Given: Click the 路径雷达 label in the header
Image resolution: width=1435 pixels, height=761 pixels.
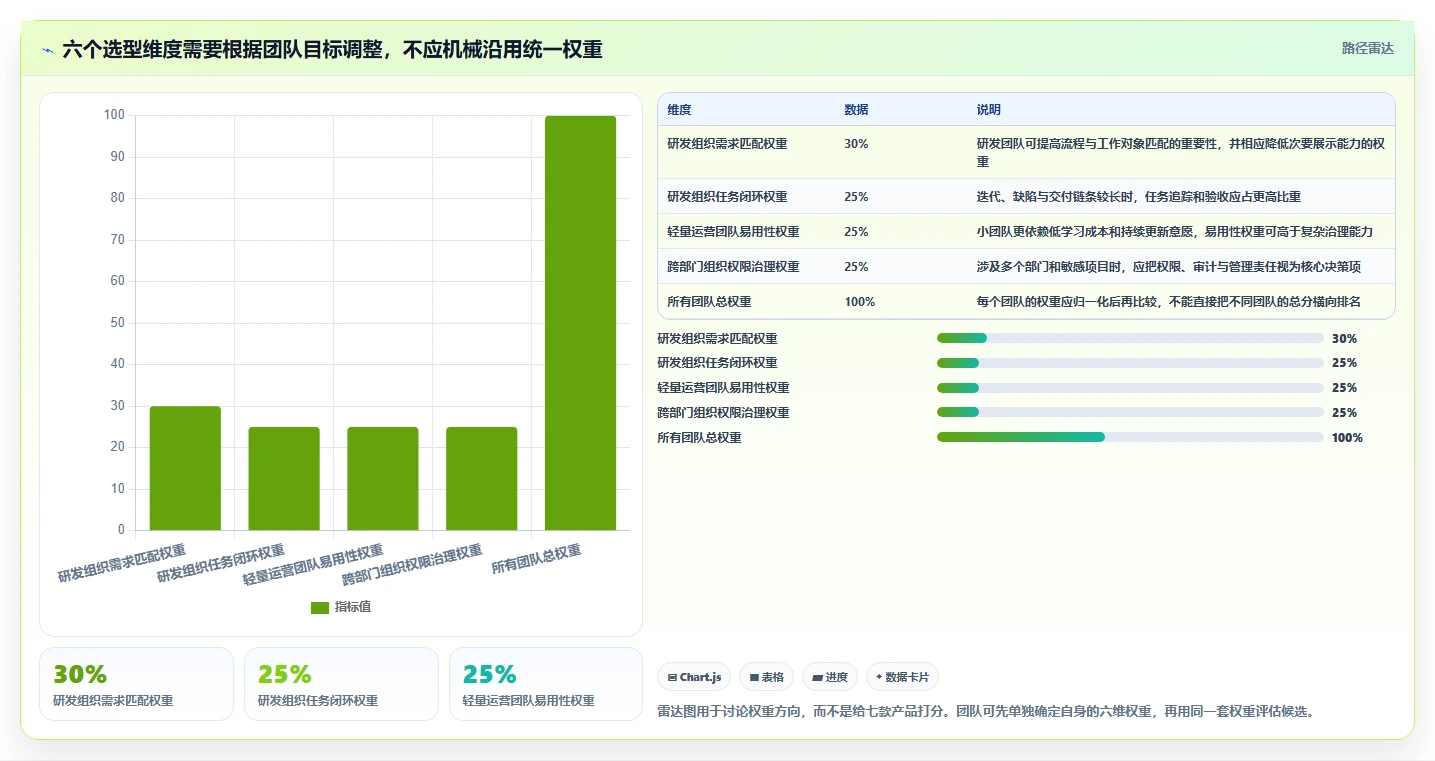Looking at the screenshot, I should point(1367,48).
